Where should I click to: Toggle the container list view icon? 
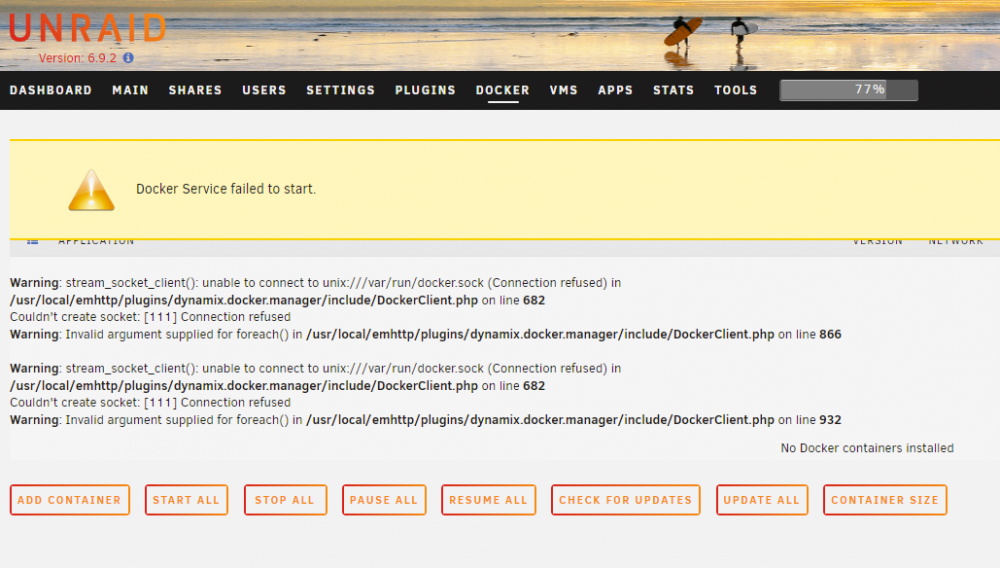click(33, 241)
